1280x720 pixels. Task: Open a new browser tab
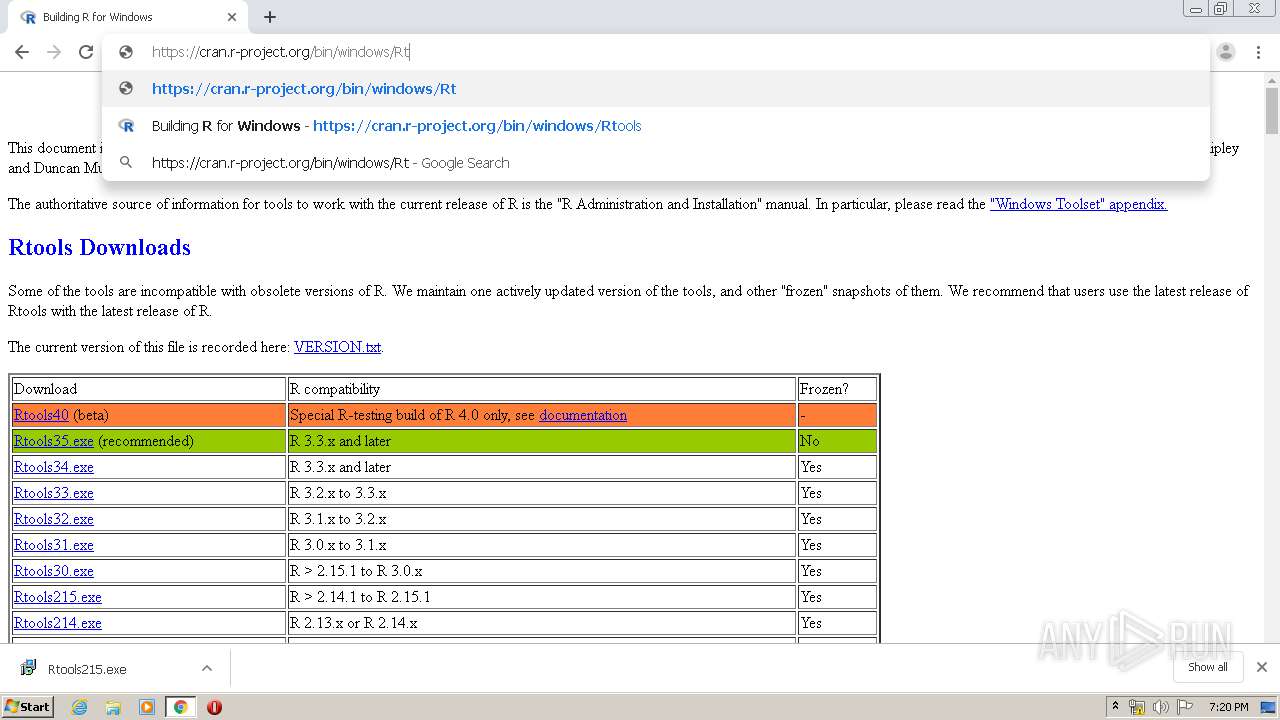270,17
